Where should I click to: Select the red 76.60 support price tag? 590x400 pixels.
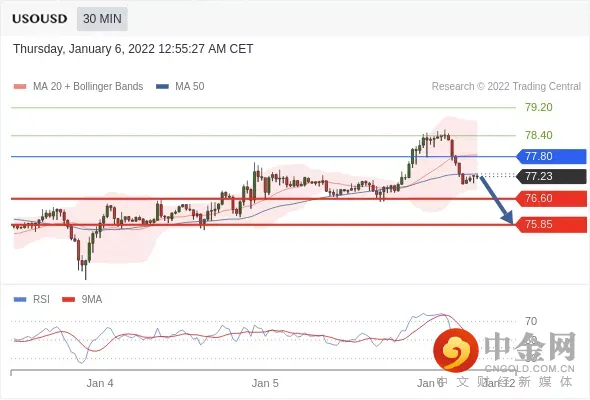[551, 198]
